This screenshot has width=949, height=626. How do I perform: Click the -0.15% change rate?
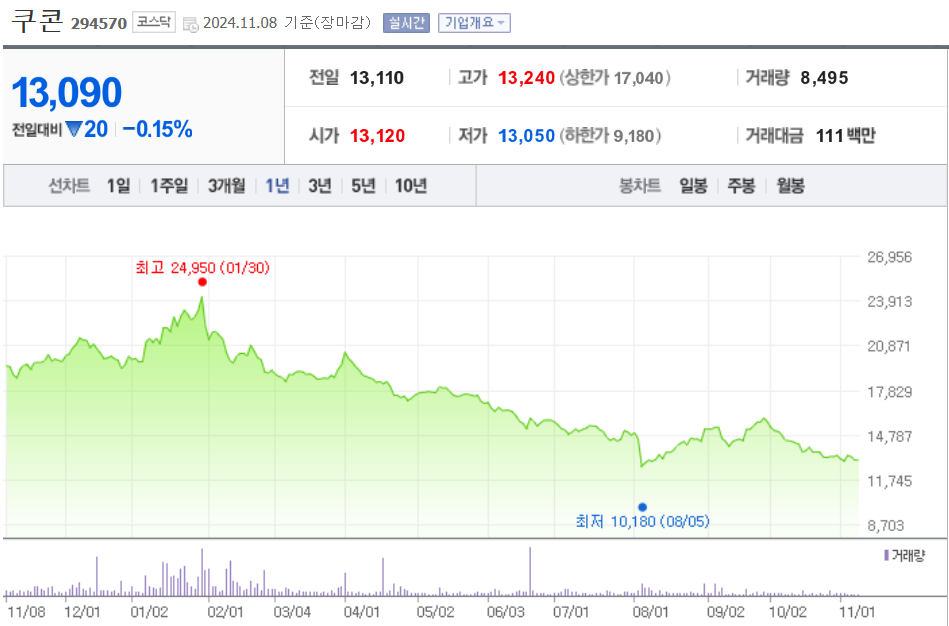tap(157, 129)
